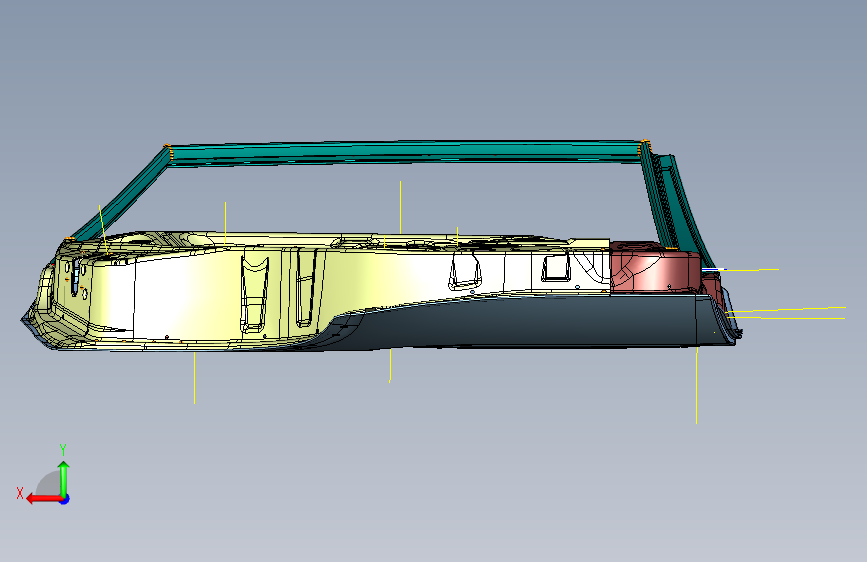Select the pink-red part at the door end
This screenshot has width=867, height=562.
[655, 267]
